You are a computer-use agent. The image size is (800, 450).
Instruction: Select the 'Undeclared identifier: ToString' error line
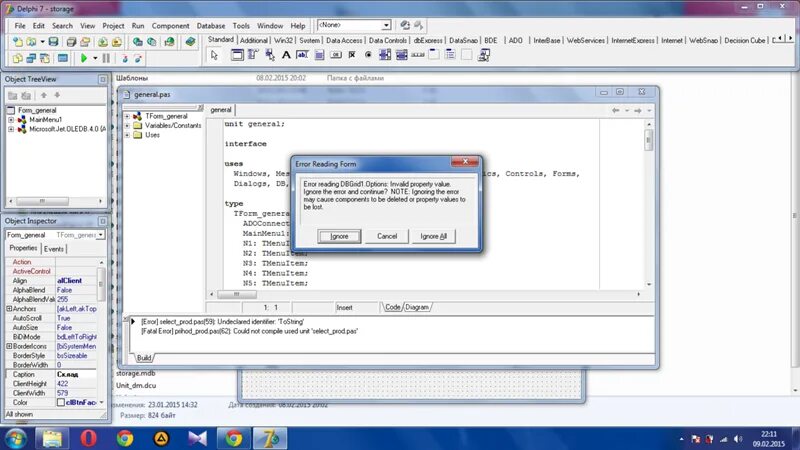[222, 322]
